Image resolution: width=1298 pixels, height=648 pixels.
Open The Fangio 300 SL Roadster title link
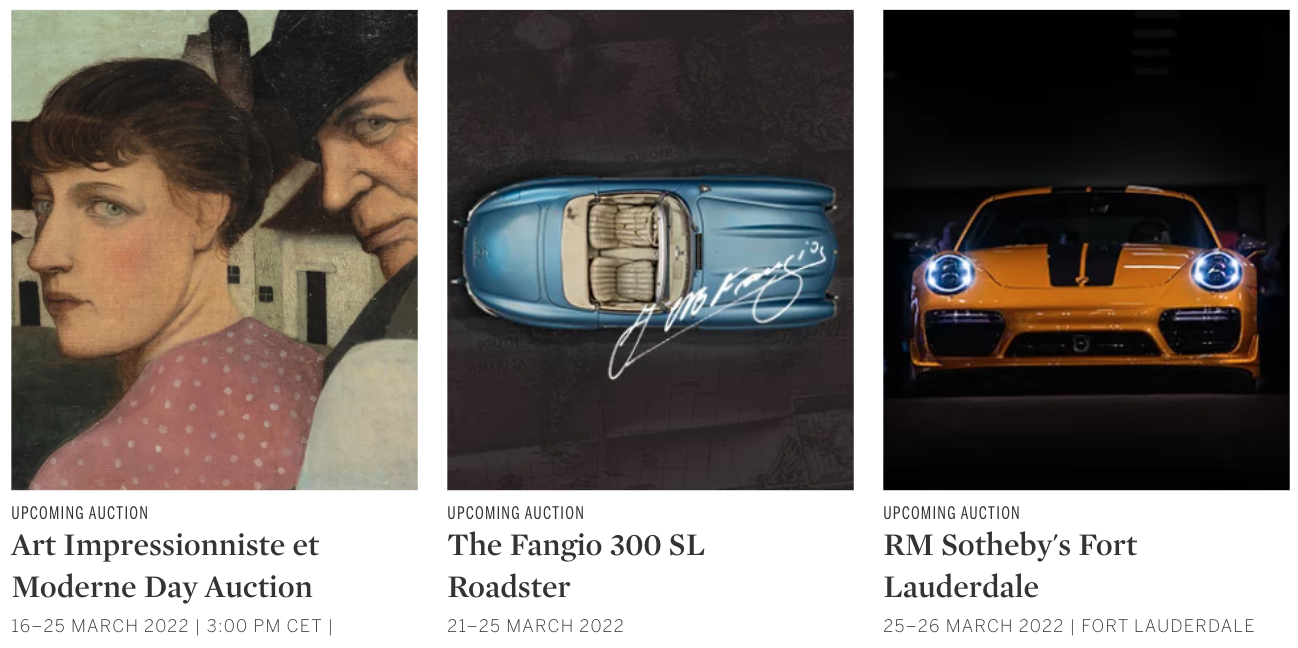point(576,566)
